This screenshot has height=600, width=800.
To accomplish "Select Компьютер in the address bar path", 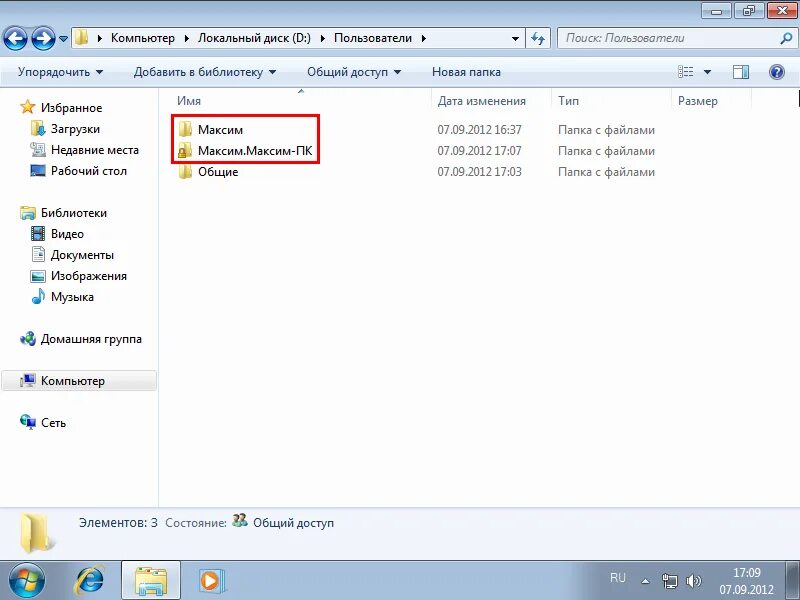I will click(143, 38).
